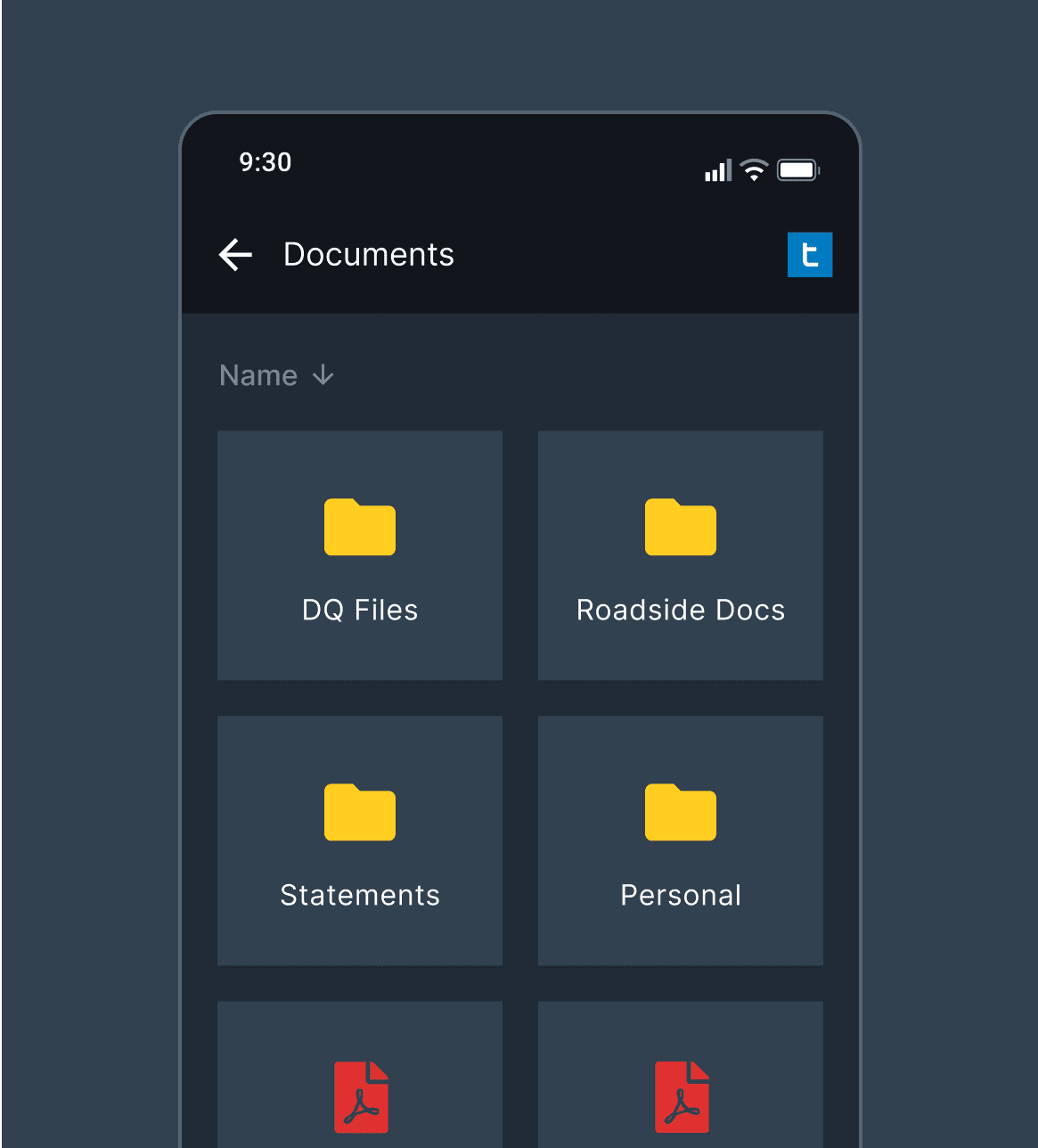Open the left red PDF file icon
1038x1148 pixels.
click(x=361, y=1097)
